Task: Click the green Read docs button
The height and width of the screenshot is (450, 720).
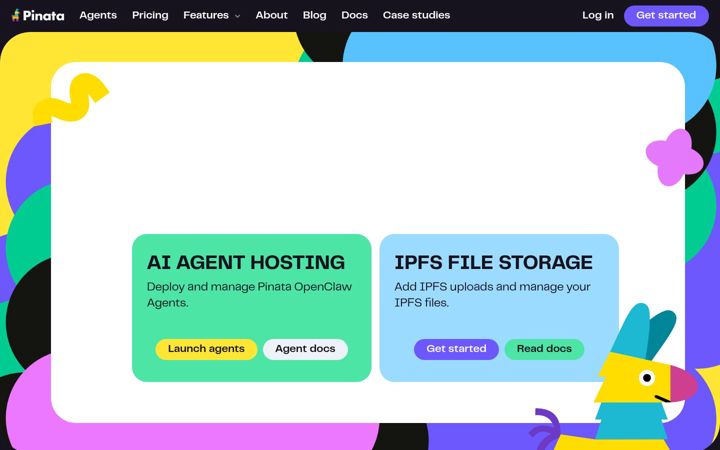Action: point(544,349)
